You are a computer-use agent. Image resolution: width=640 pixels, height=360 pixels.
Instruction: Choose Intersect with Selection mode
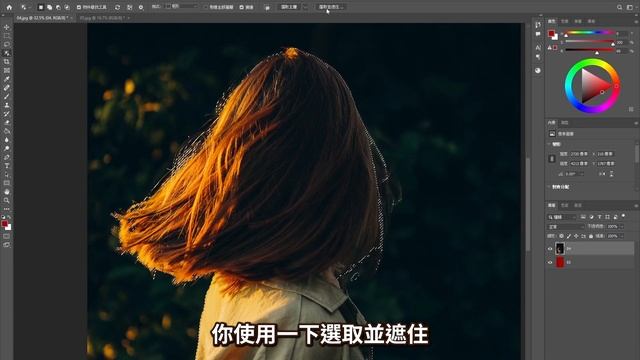[67, 7]
